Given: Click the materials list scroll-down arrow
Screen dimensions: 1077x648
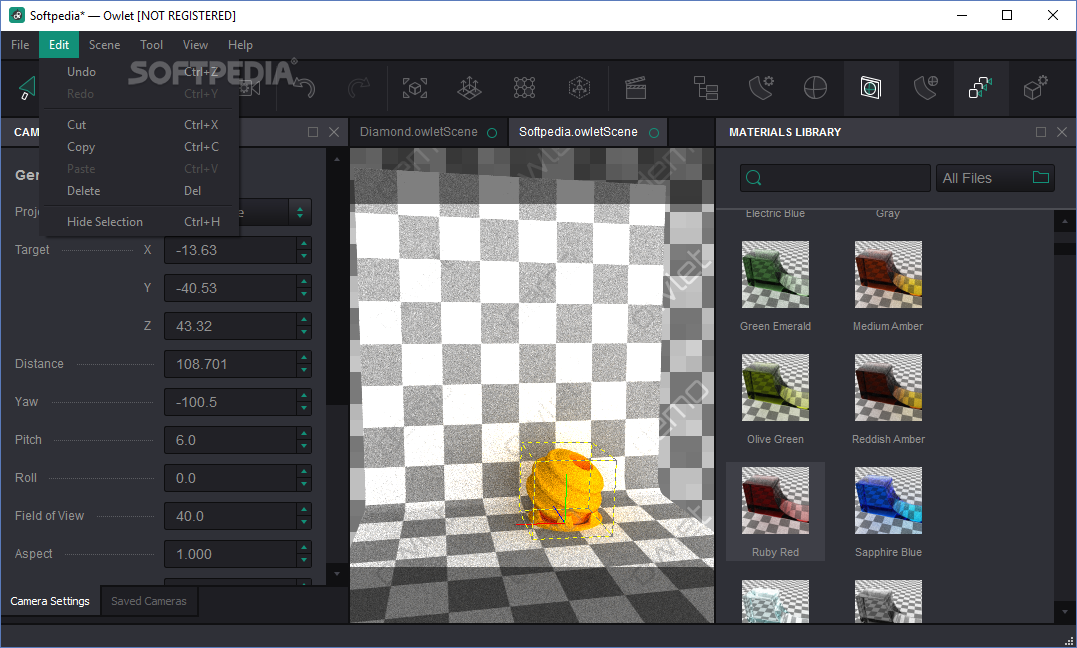Looking at the screenshot, I should click(x=1065, y=611).
